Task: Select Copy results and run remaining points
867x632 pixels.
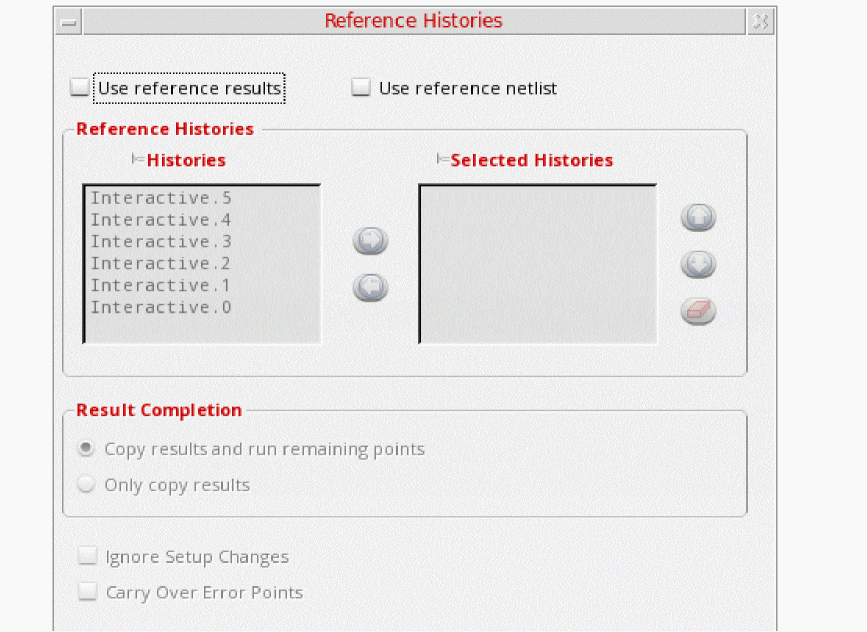Action: 86,448
